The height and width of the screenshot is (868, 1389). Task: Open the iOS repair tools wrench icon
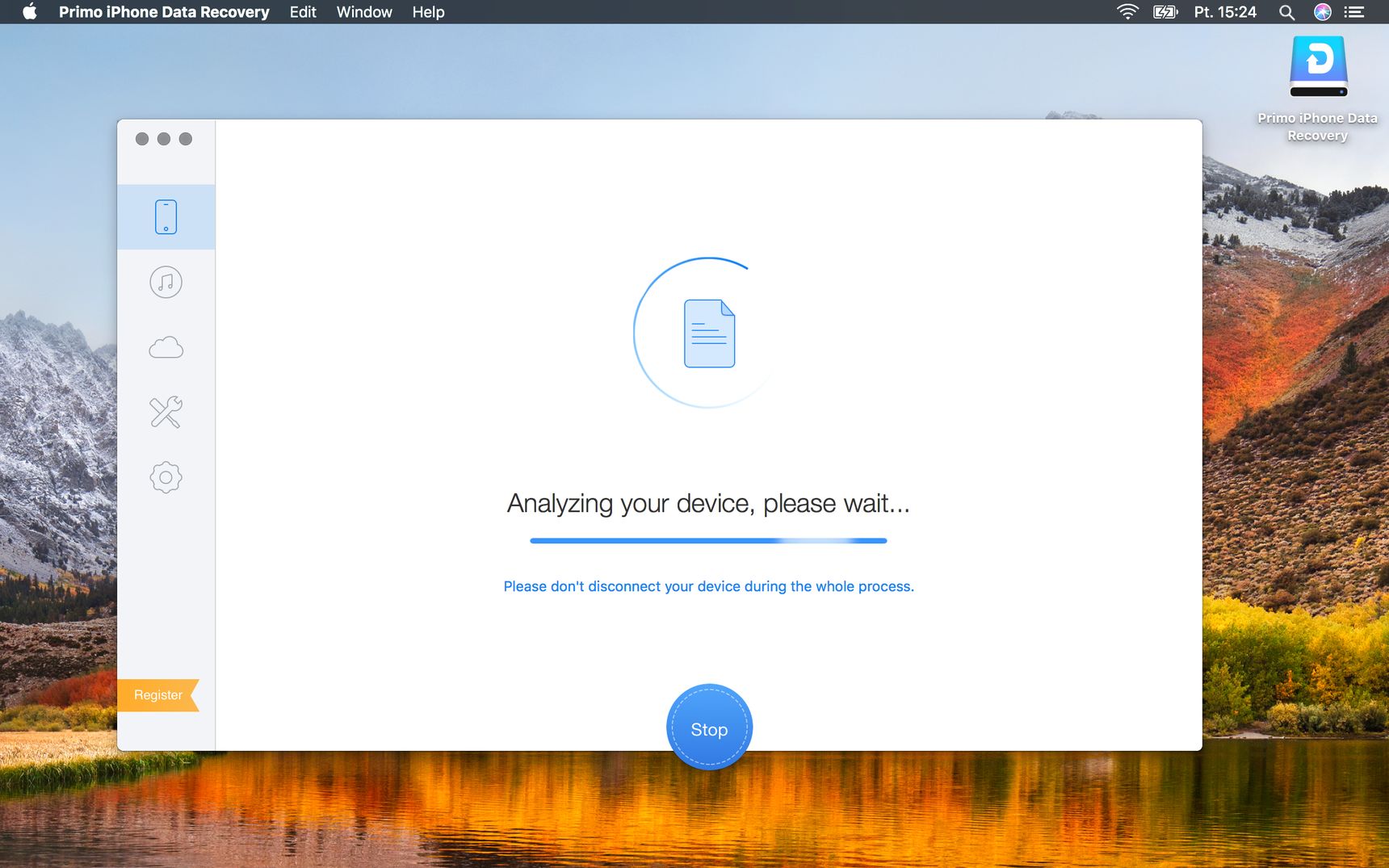[166, 413]
